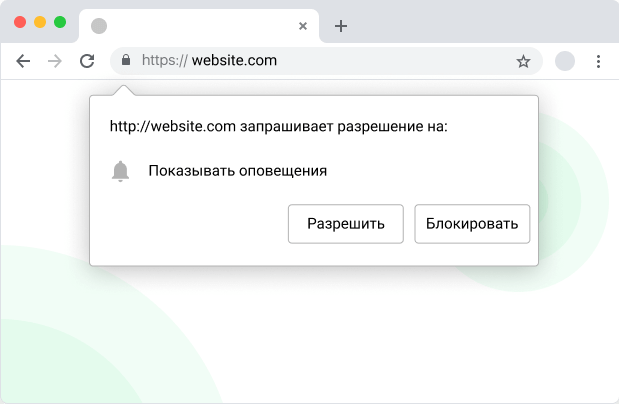Bookmark page with the star icon
619x404 pixels.
(523, 61)
